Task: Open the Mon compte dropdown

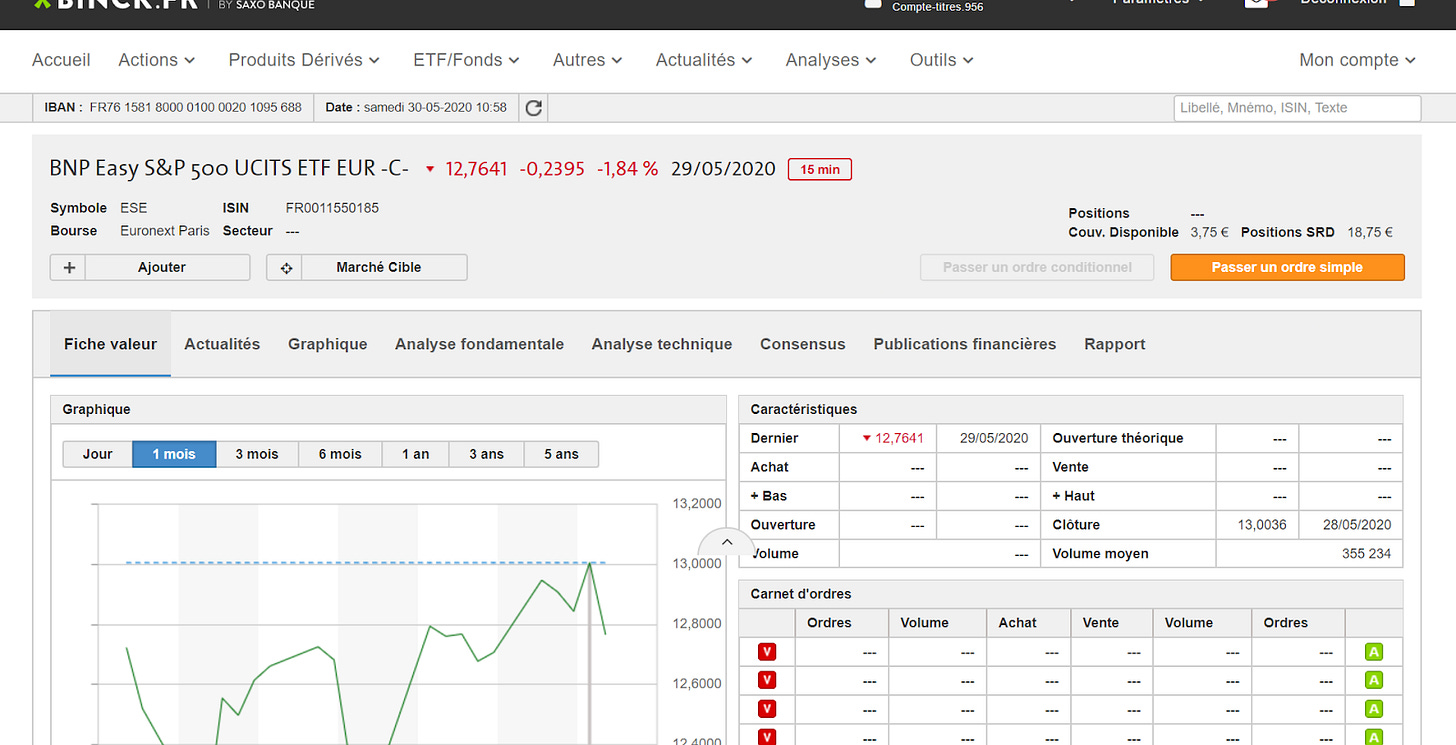Action: click(1357, 60)
